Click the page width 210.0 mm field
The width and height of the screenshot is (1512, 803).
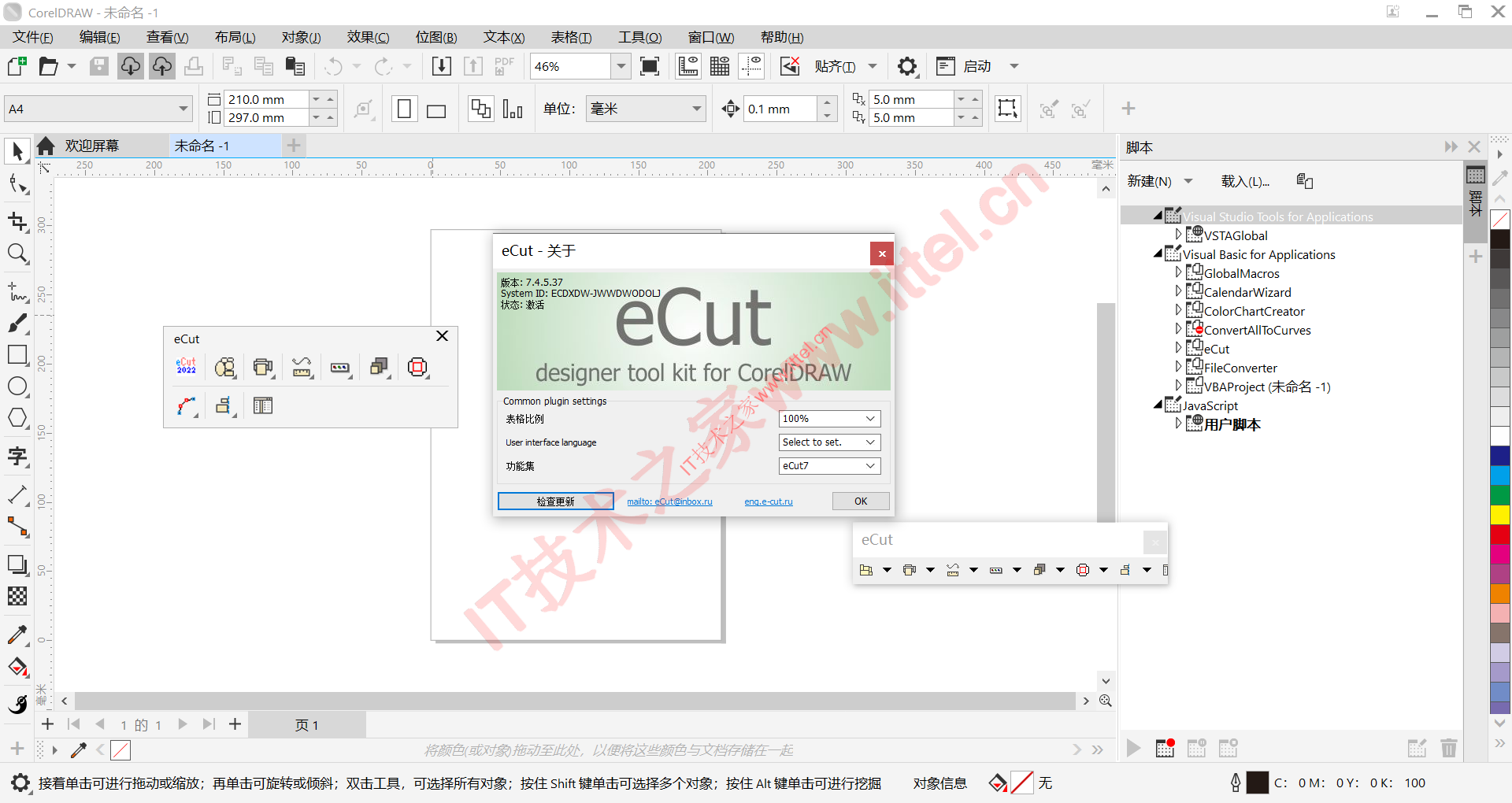266,99
